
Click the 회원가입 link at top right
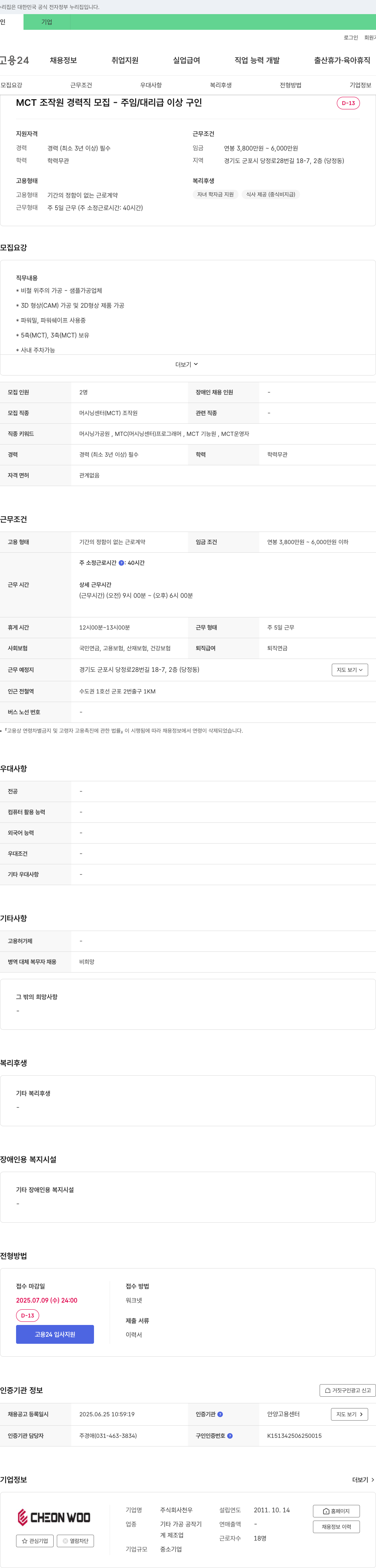pos(370,38)
